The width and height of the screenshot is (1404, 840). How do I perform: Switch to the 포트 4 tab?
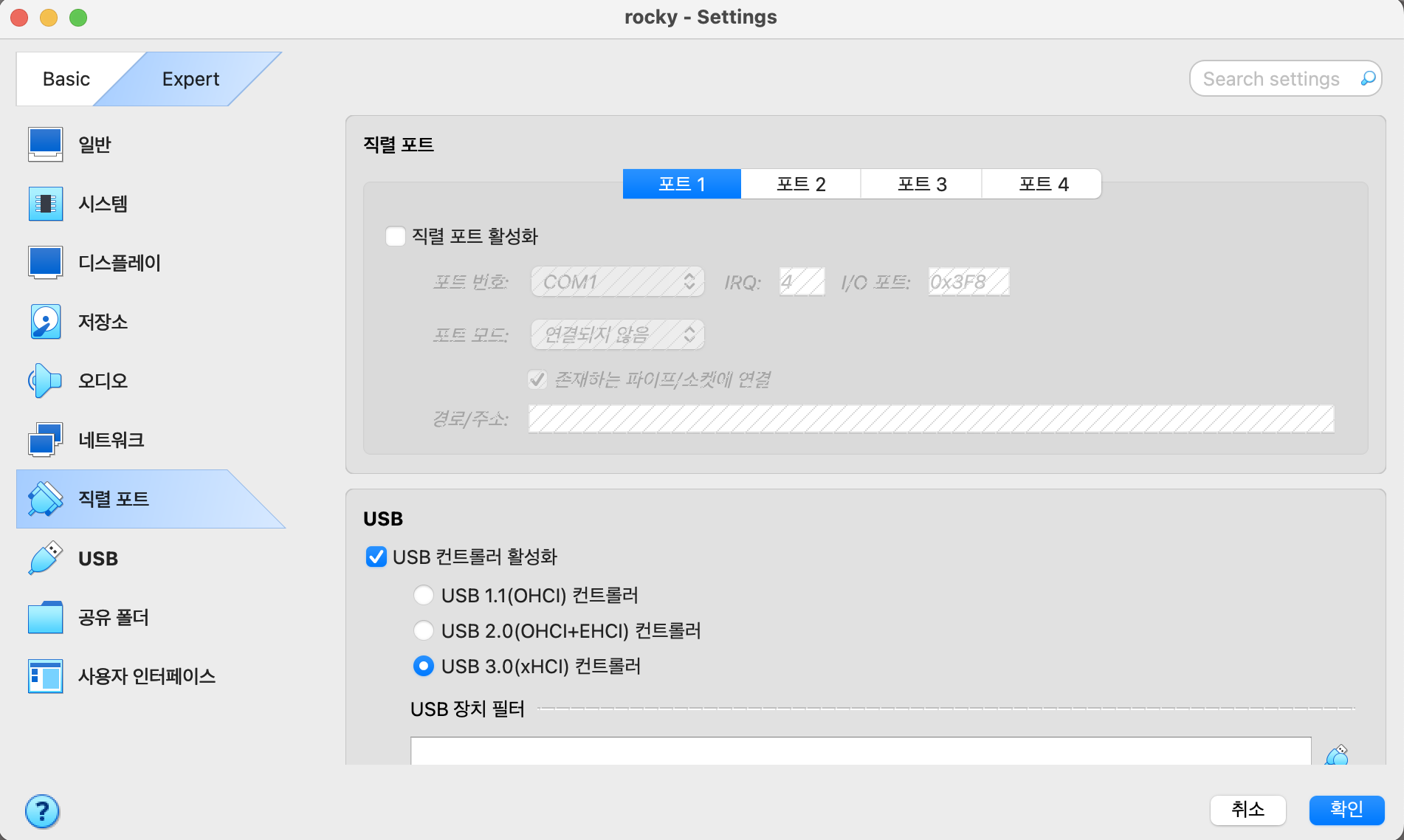1042,184
